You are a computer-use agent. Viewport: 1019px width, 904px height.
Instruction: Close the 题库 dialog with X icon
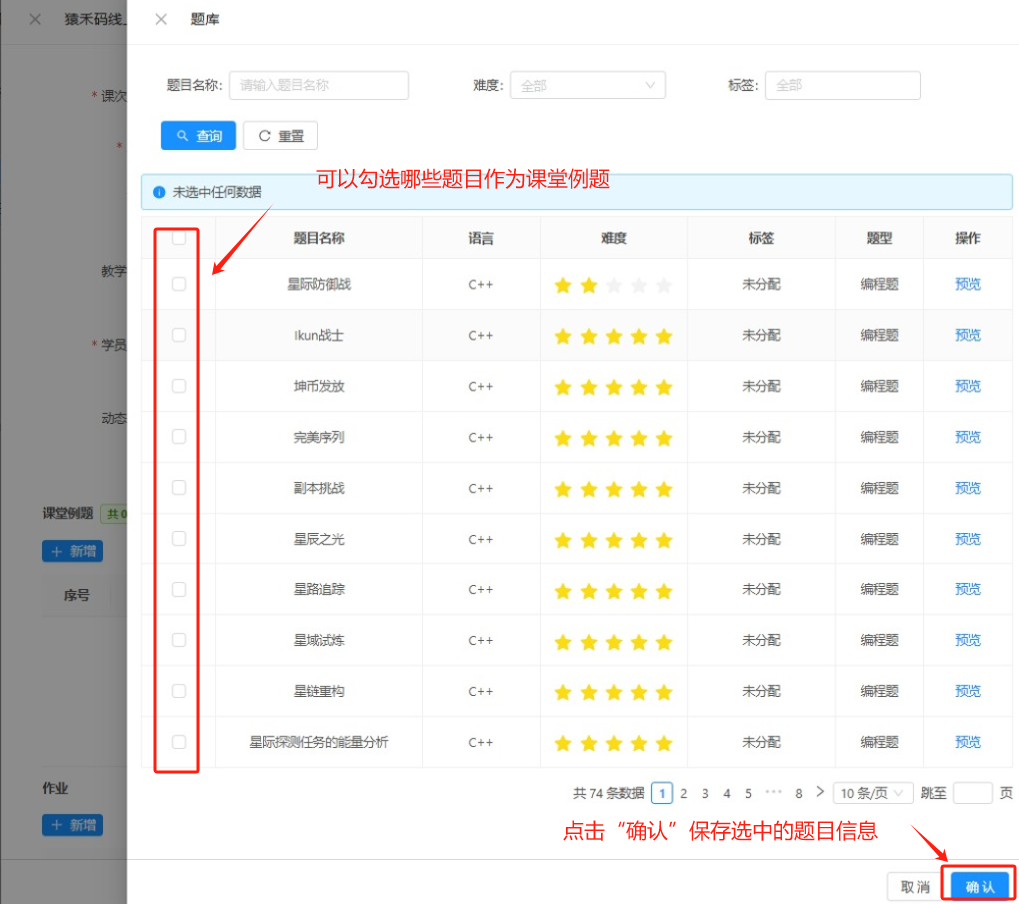161,20
